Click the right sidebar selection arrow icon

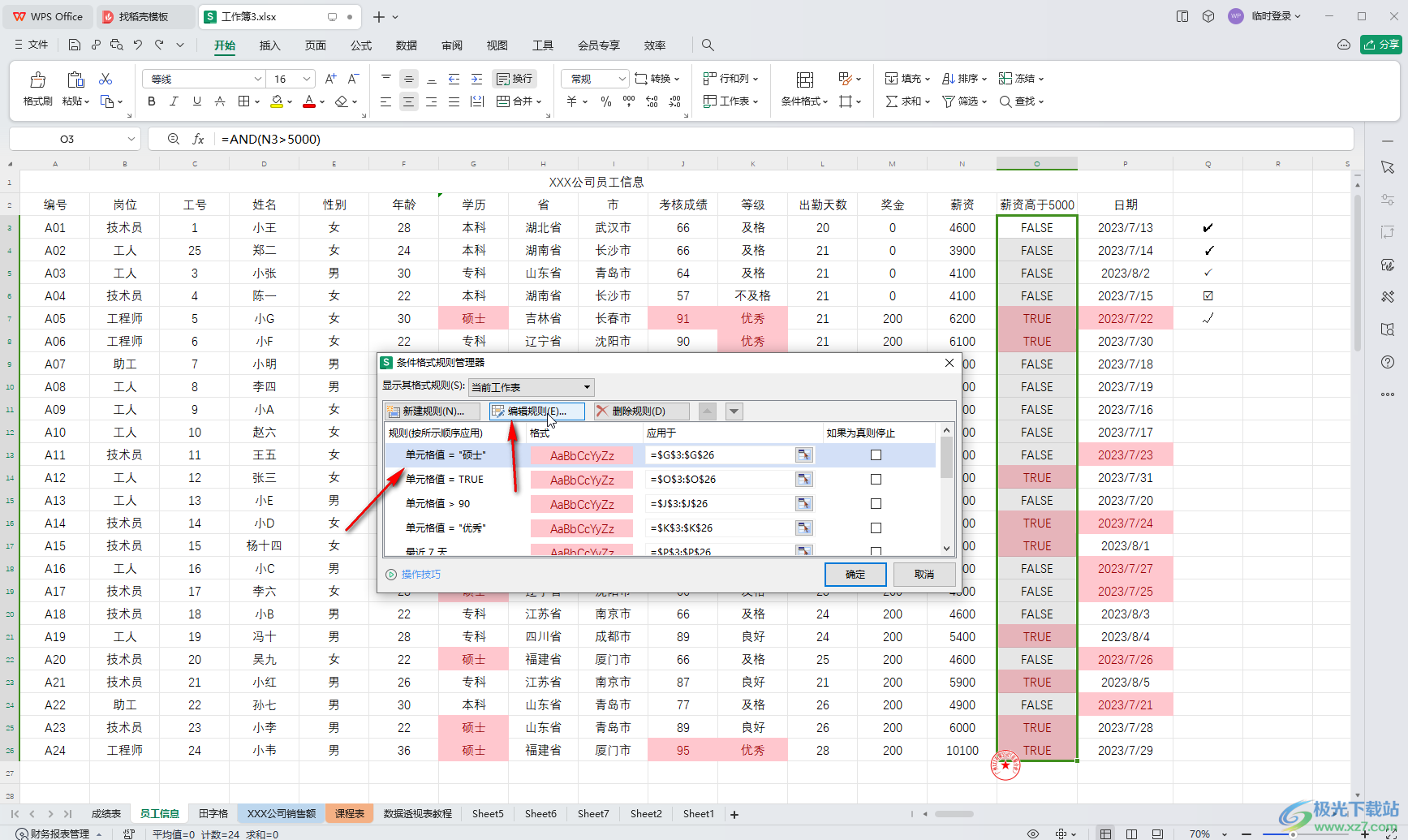(x=1388, y=167)
